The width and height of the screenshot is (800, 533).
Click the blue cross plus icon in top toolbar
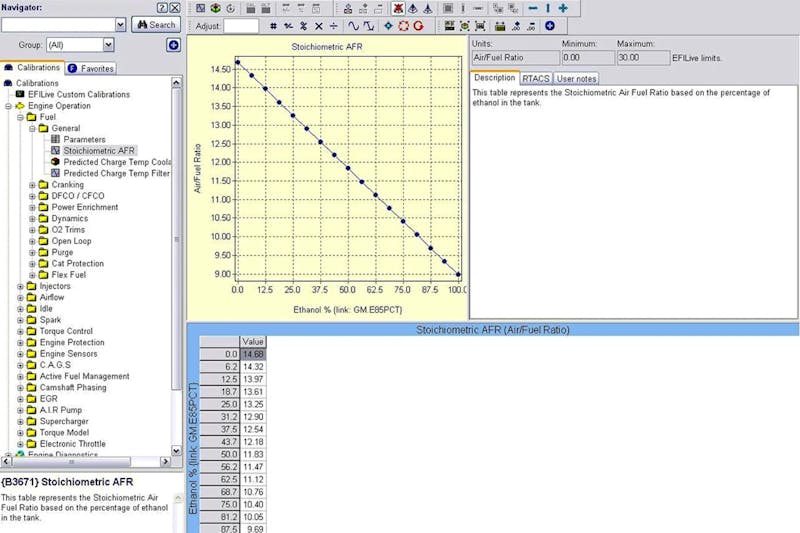[x=563, y=8]
